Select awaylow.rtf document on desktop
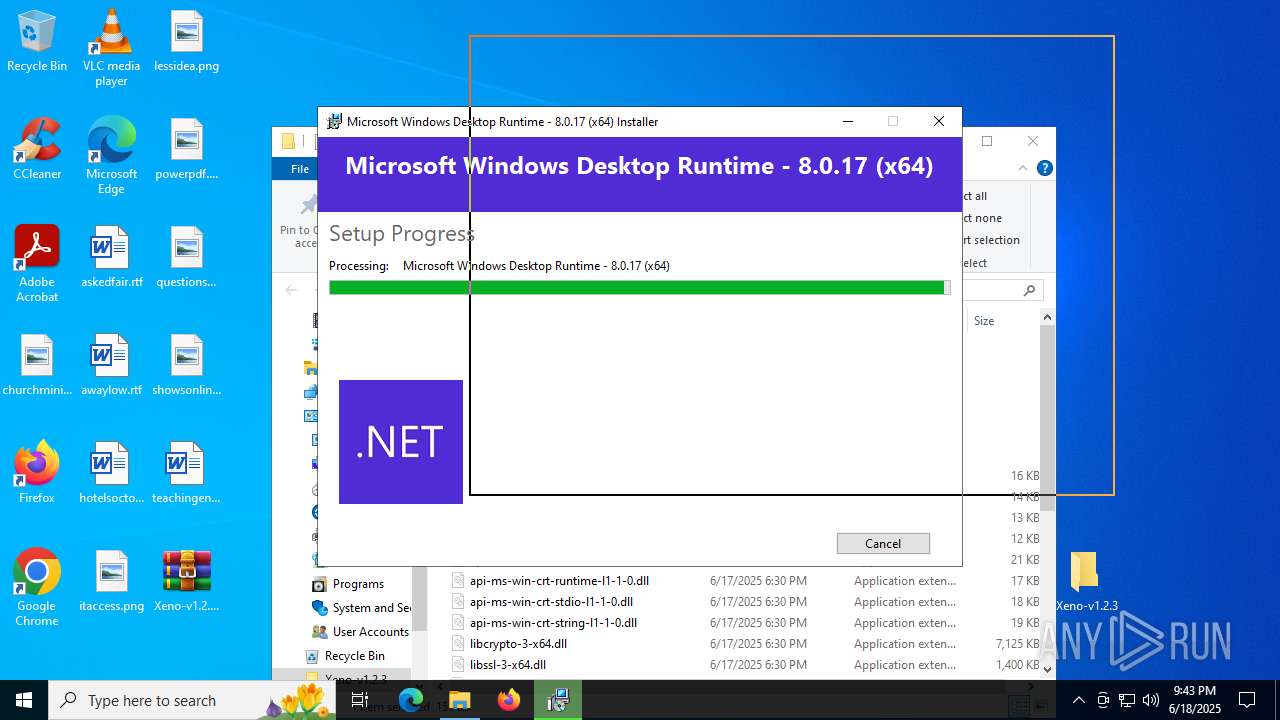1280x720 pixels. pos(111,366)
